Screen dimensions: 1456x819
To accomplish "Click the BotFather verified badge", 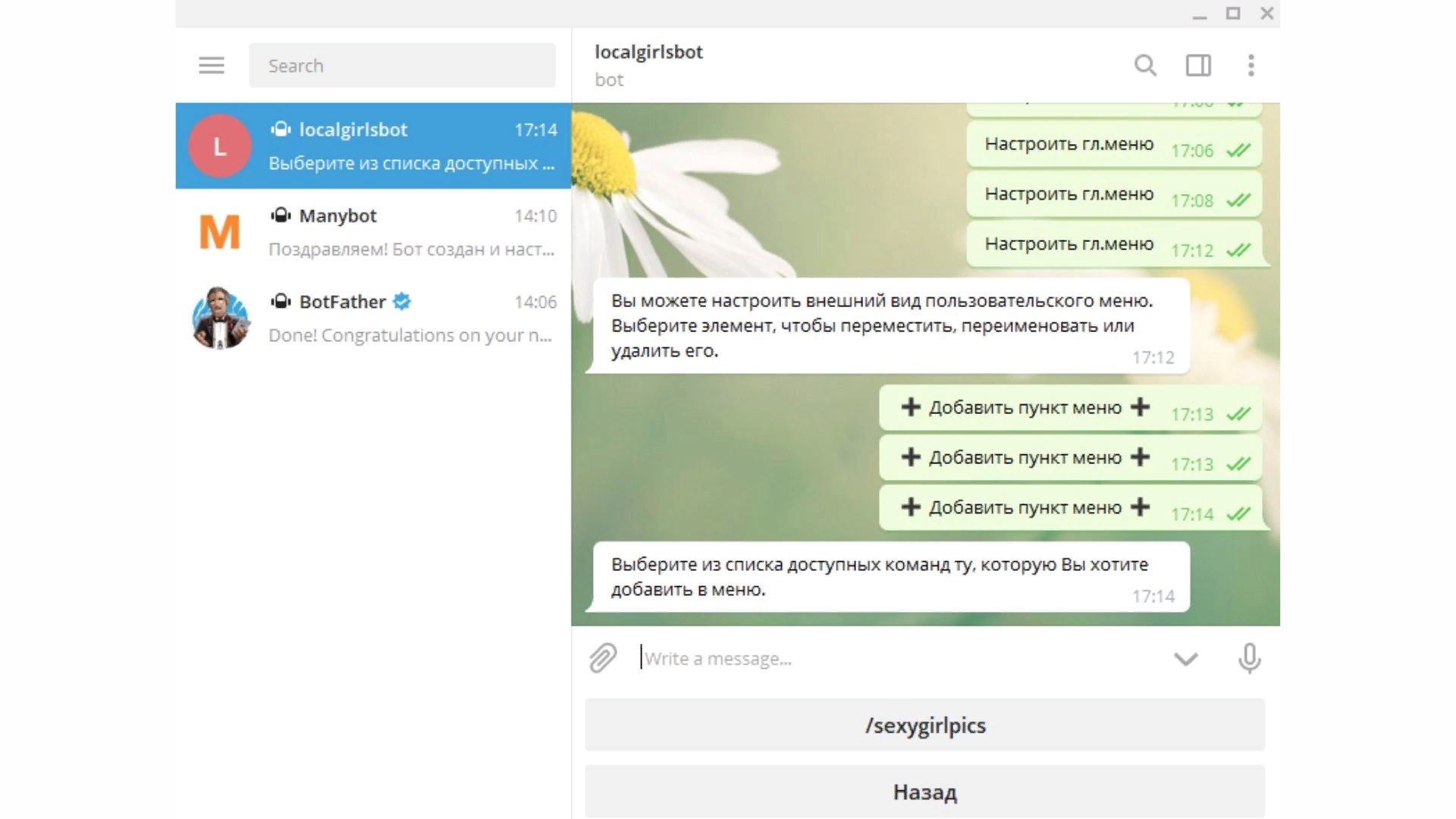I will click(x=402, y=302).
